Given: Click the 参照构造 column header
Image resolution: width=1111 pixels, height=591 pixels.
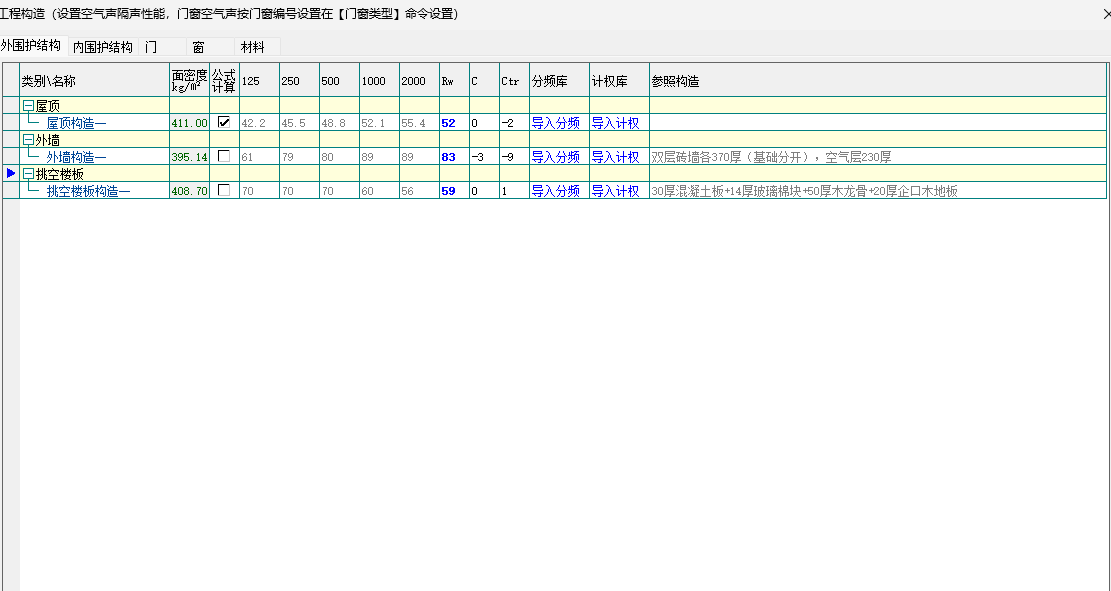Looking at the screenshot, I should (x=675, y=81).
